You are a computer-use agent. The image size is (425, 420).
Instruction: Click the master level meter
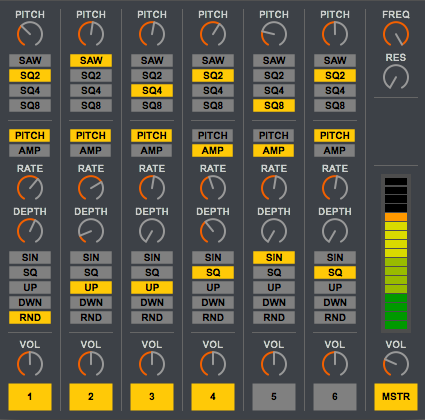[396, 253]
